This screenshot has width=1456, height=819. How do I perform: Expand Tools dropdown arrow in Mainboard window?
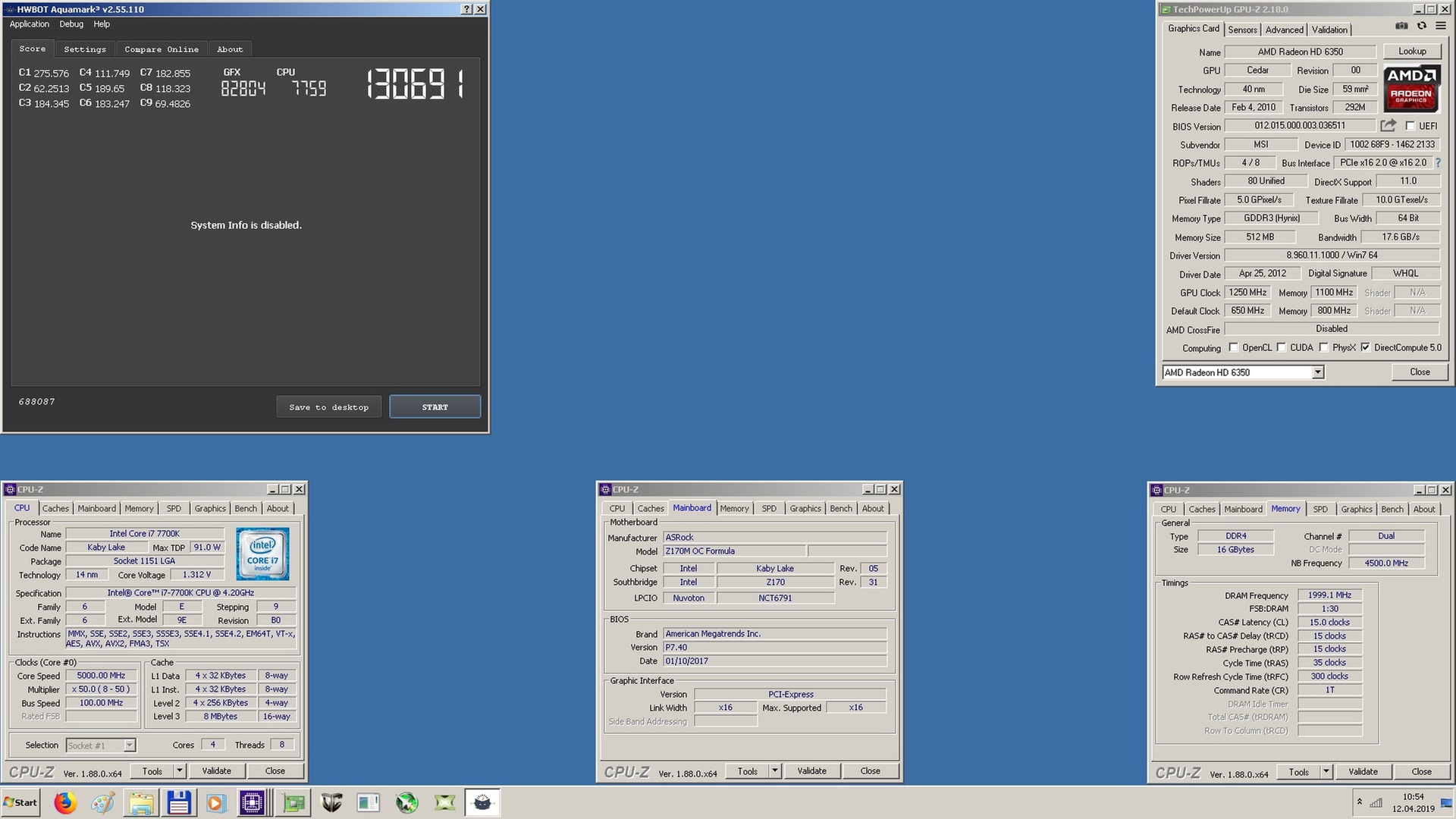click(x=775, y=770)
